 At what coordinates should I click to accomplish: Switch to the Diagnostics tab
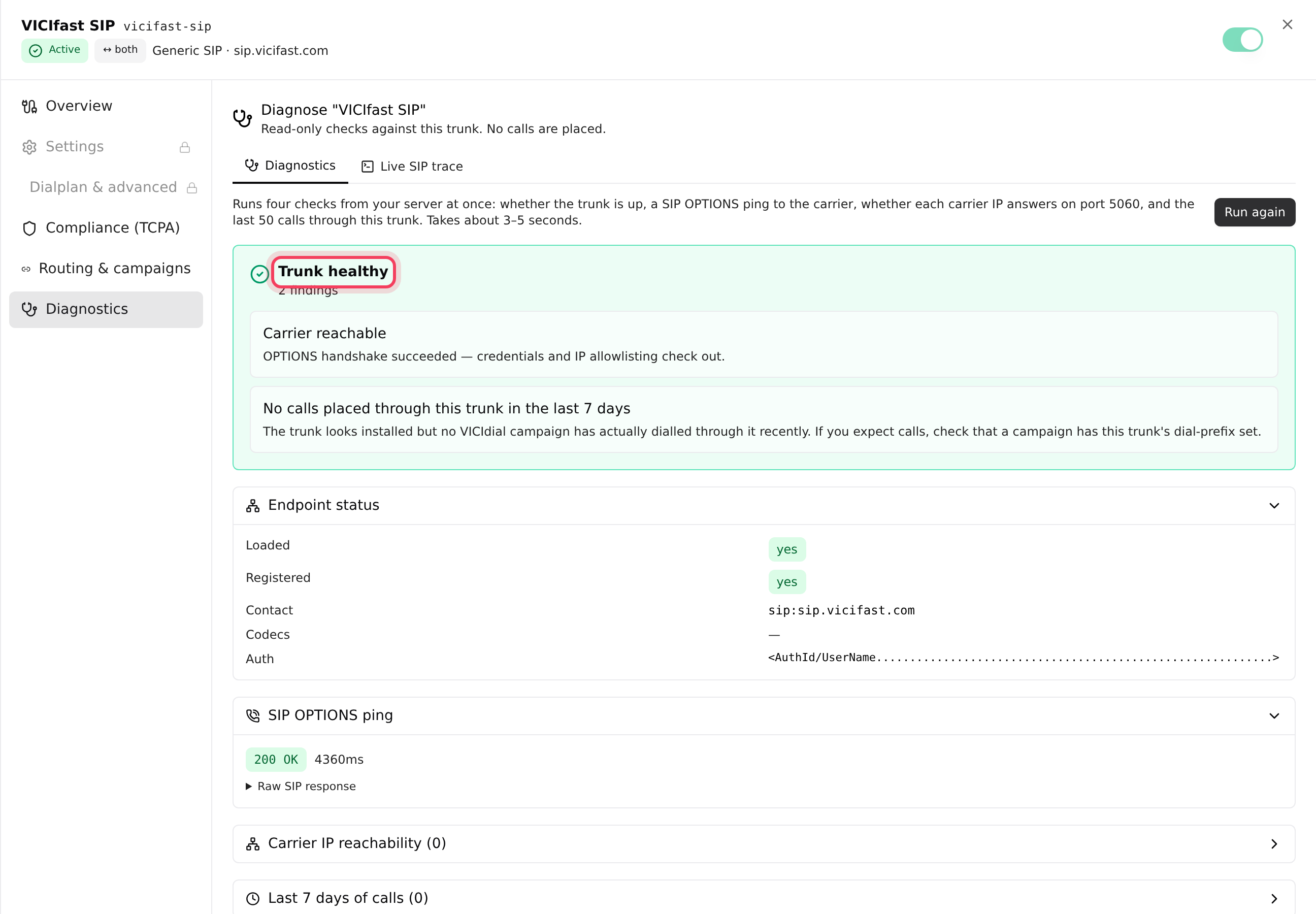tap(290, 166)
